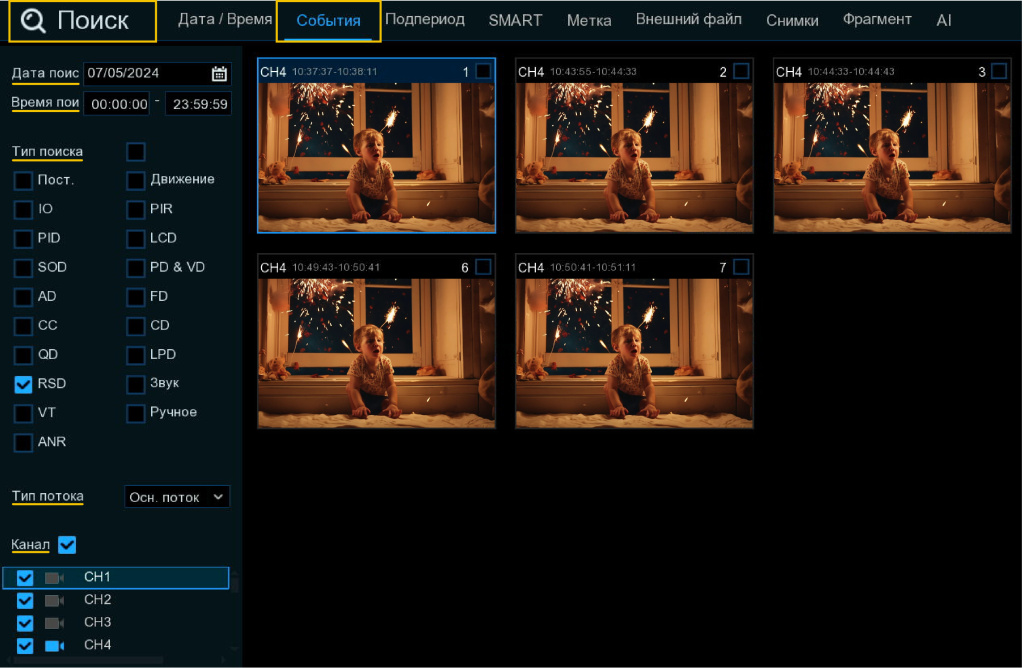Click the CH3 camera icon

[x=54, y=623]
